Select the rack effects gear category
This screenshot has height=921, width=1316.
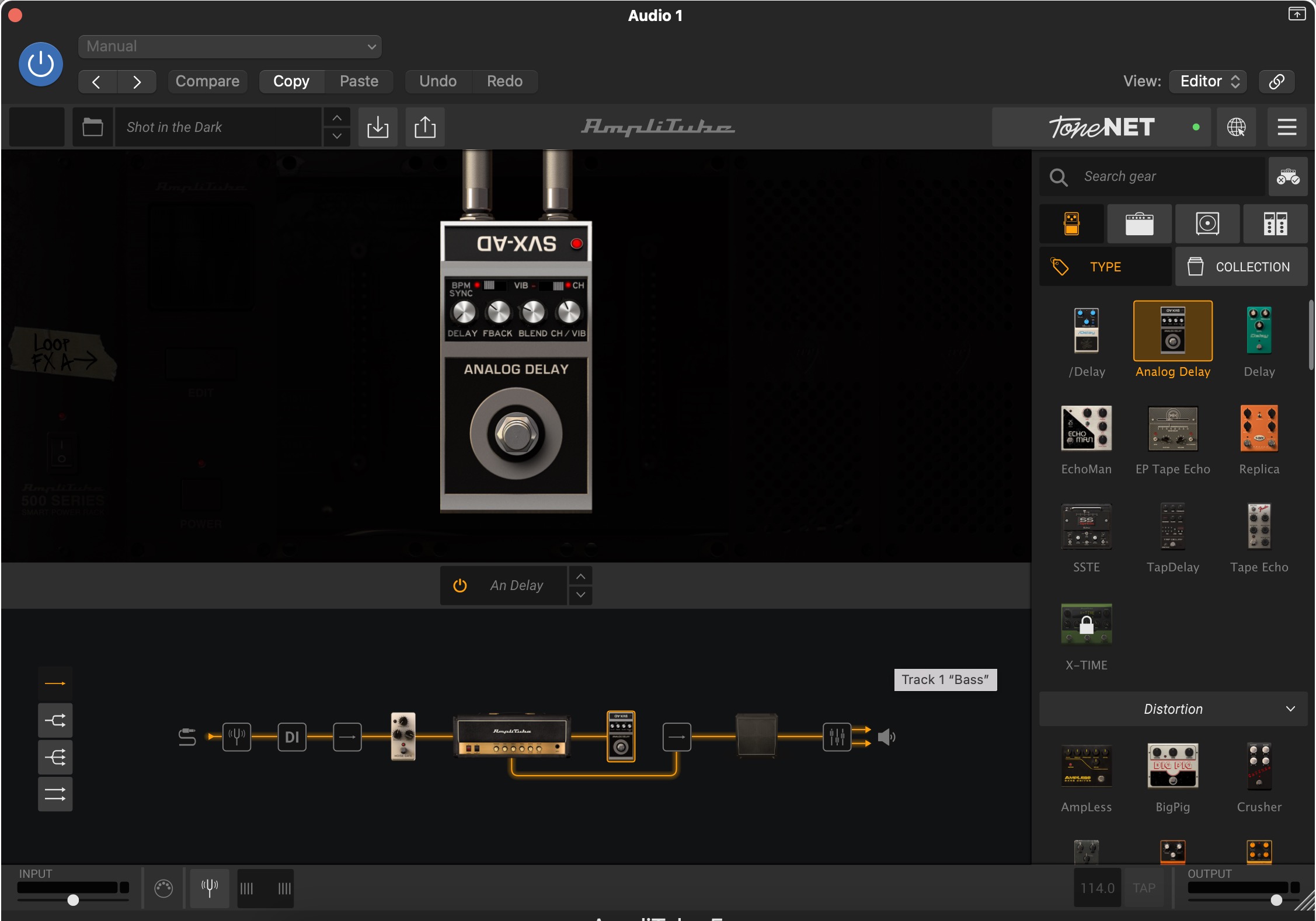[x=1275, y=224]
